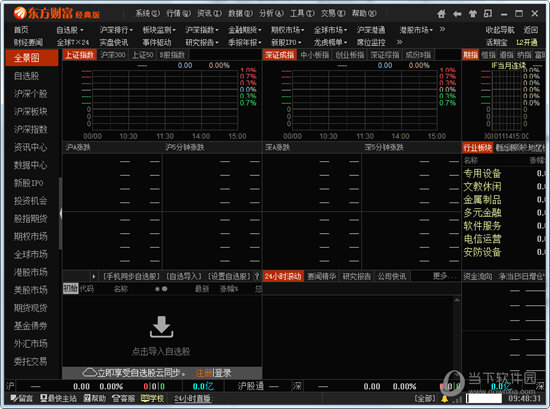Select the 上证50 tab
Viewport: 550px width, 409px height.
click(x=142, y=55)
